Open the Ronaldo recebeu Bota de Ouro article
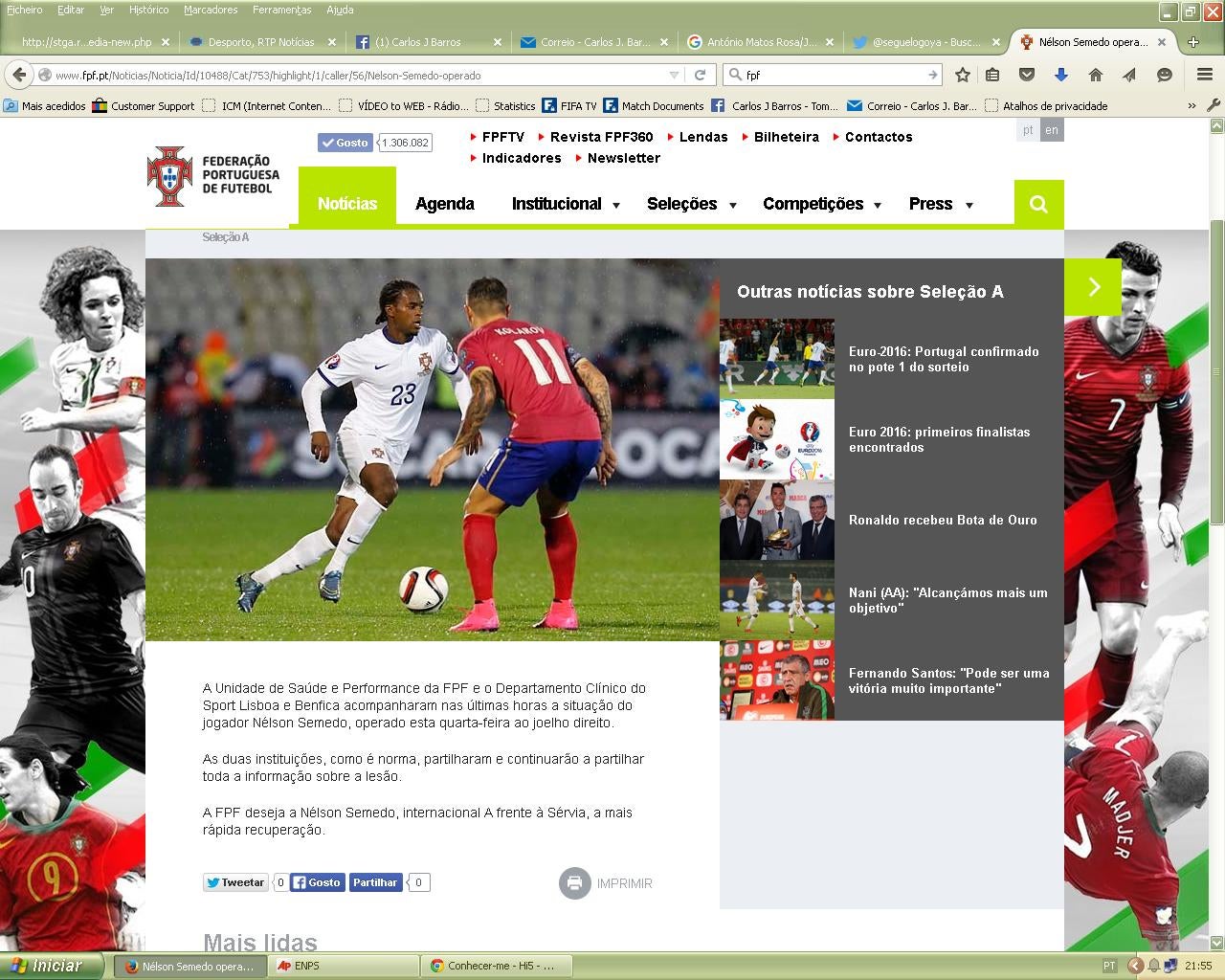Viewport: 1225px width, 980px height. [x=942, y=520]
